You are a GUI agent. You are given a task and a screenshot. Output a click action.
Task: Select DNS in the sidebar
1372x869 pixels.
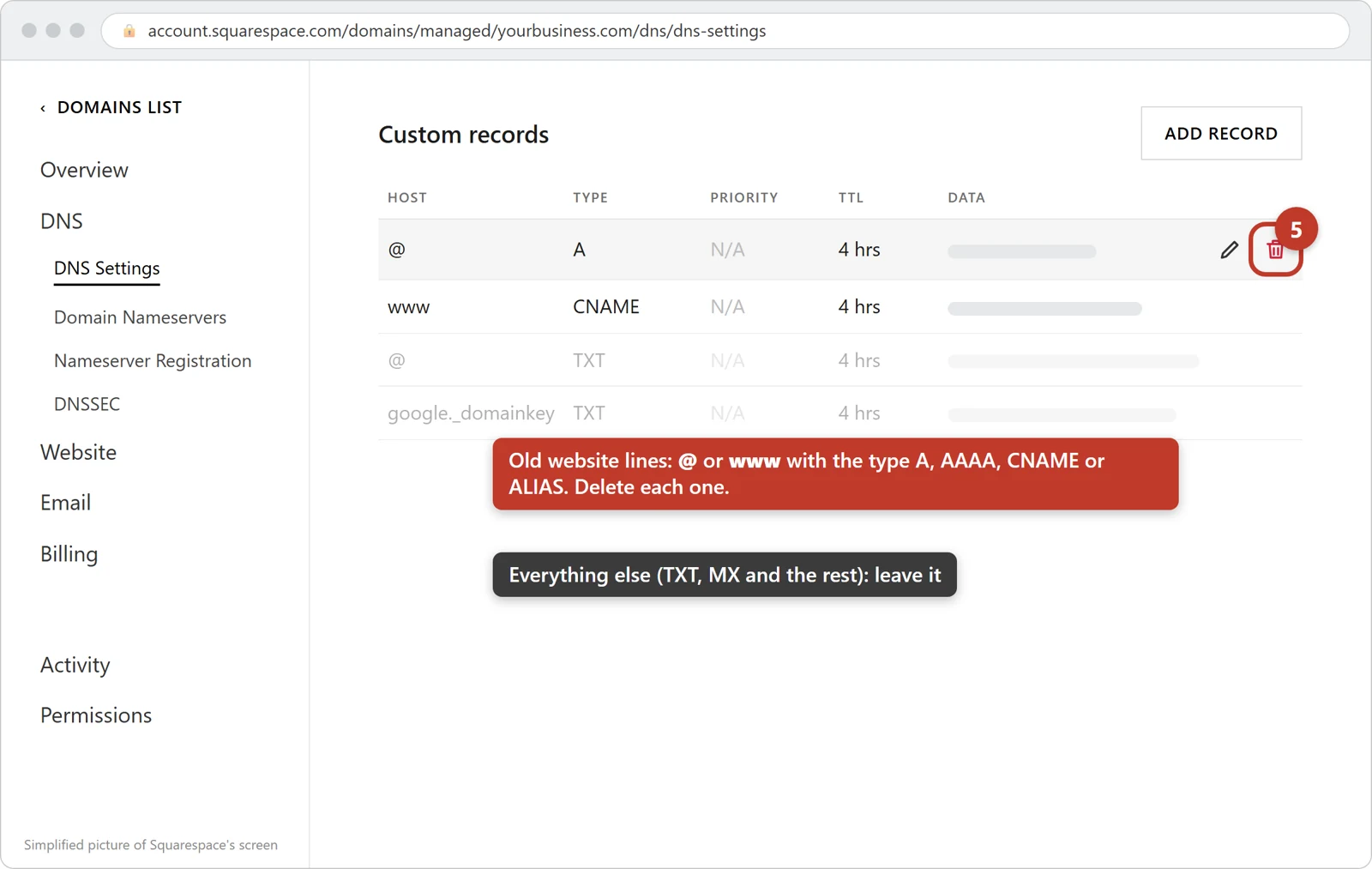[x=62, y=221]
